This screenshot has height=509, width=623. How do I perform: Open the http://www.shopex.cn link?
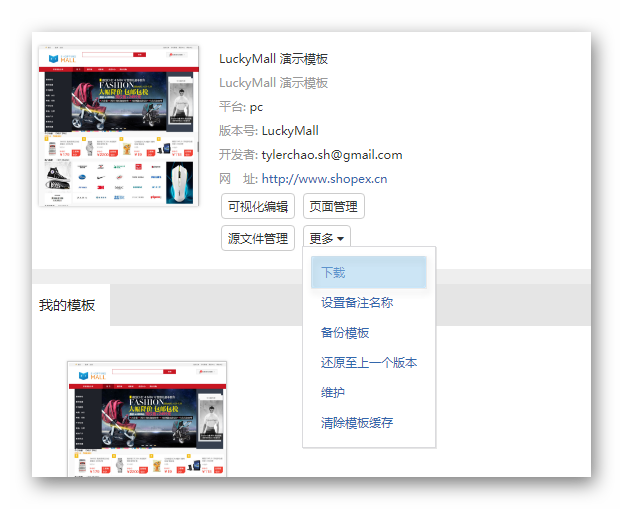[324, 179]
